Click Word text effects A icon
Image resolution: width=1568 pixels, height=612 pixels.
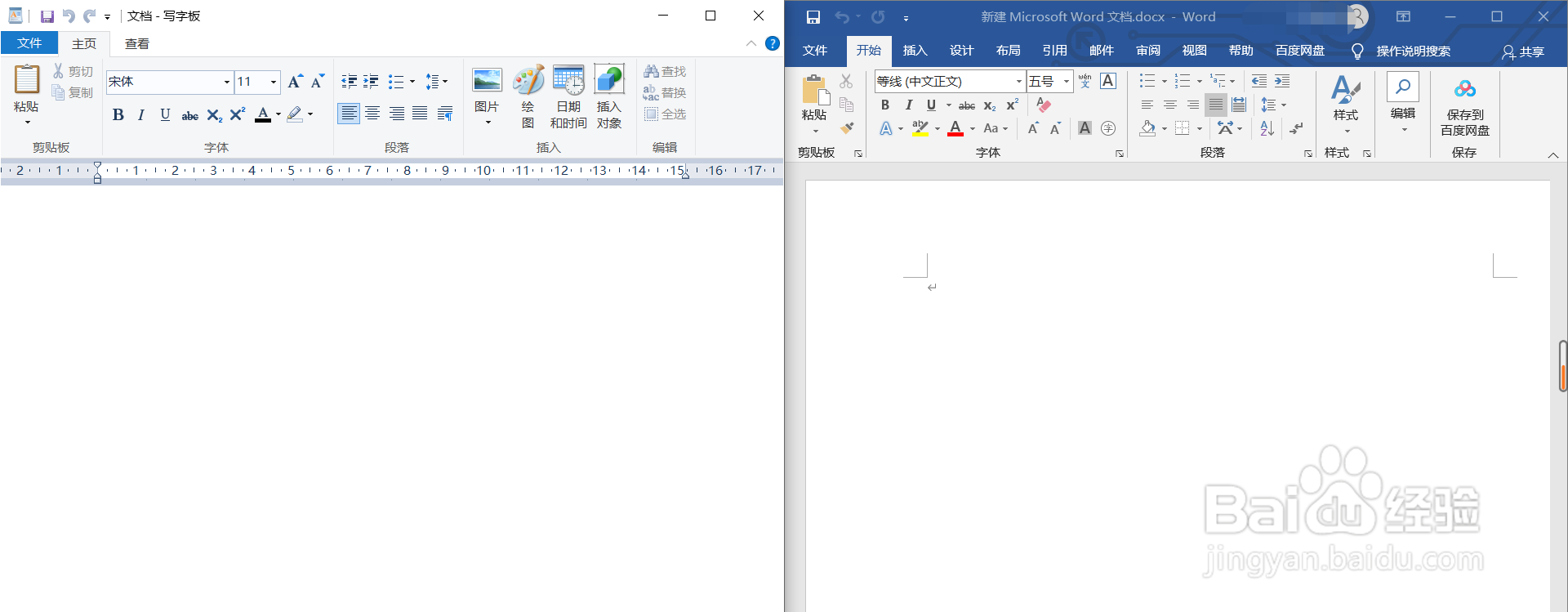886,128
